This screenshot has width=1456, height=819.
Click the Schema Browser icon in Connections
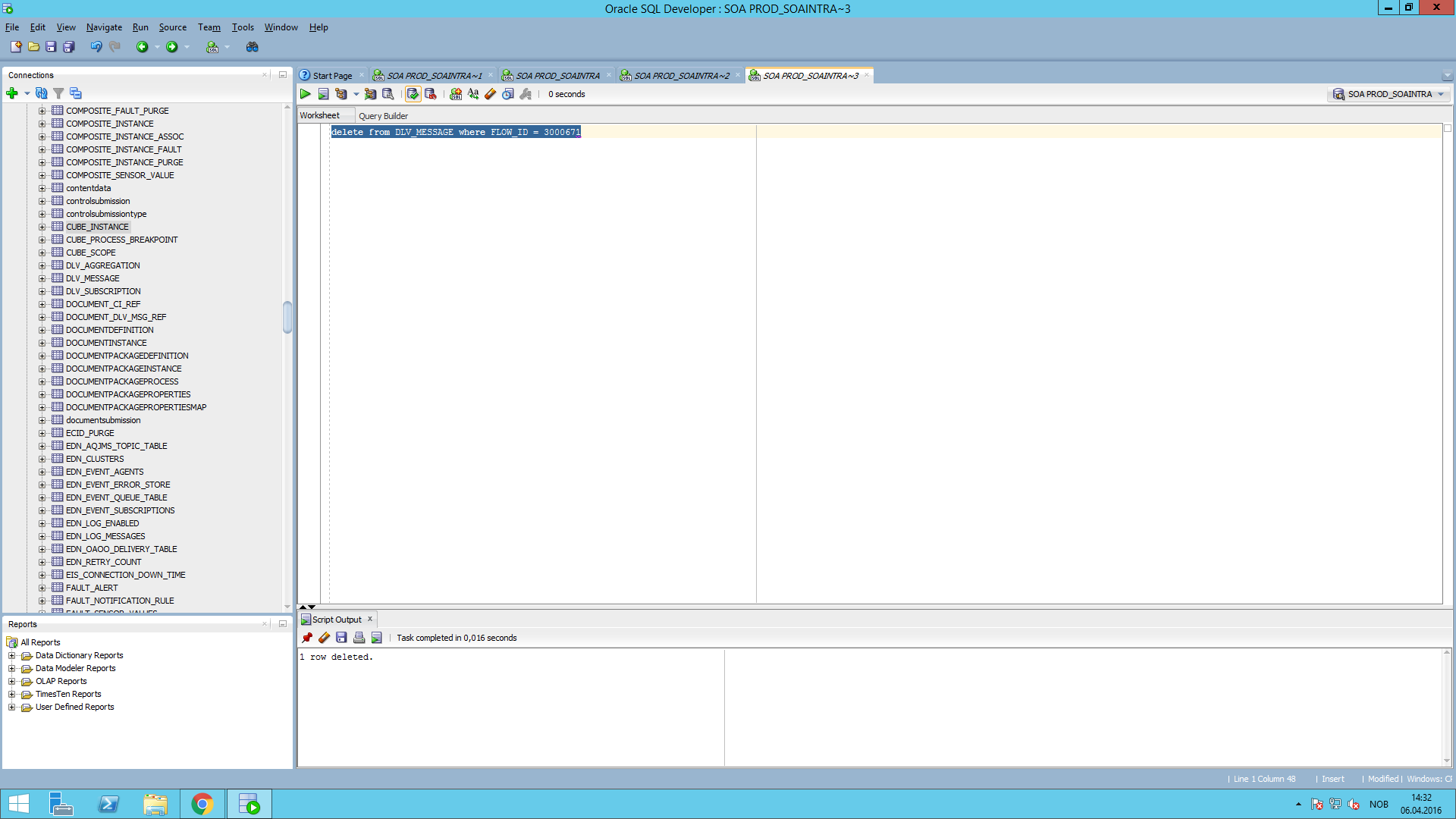click(75, 93)
